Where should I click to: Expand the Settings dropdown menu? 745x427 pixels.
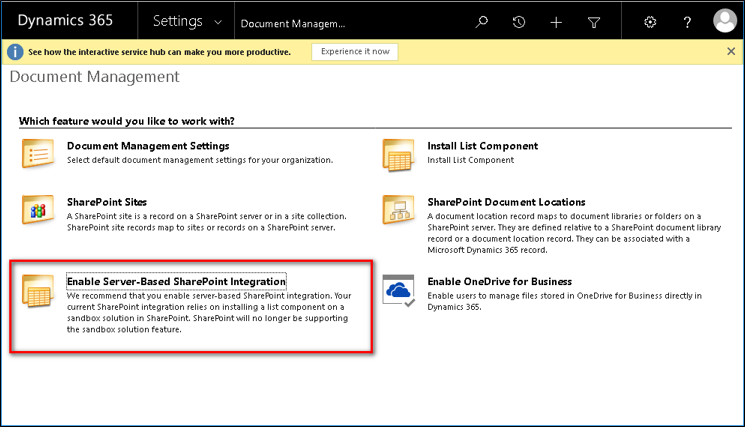(x=190, y=22)
